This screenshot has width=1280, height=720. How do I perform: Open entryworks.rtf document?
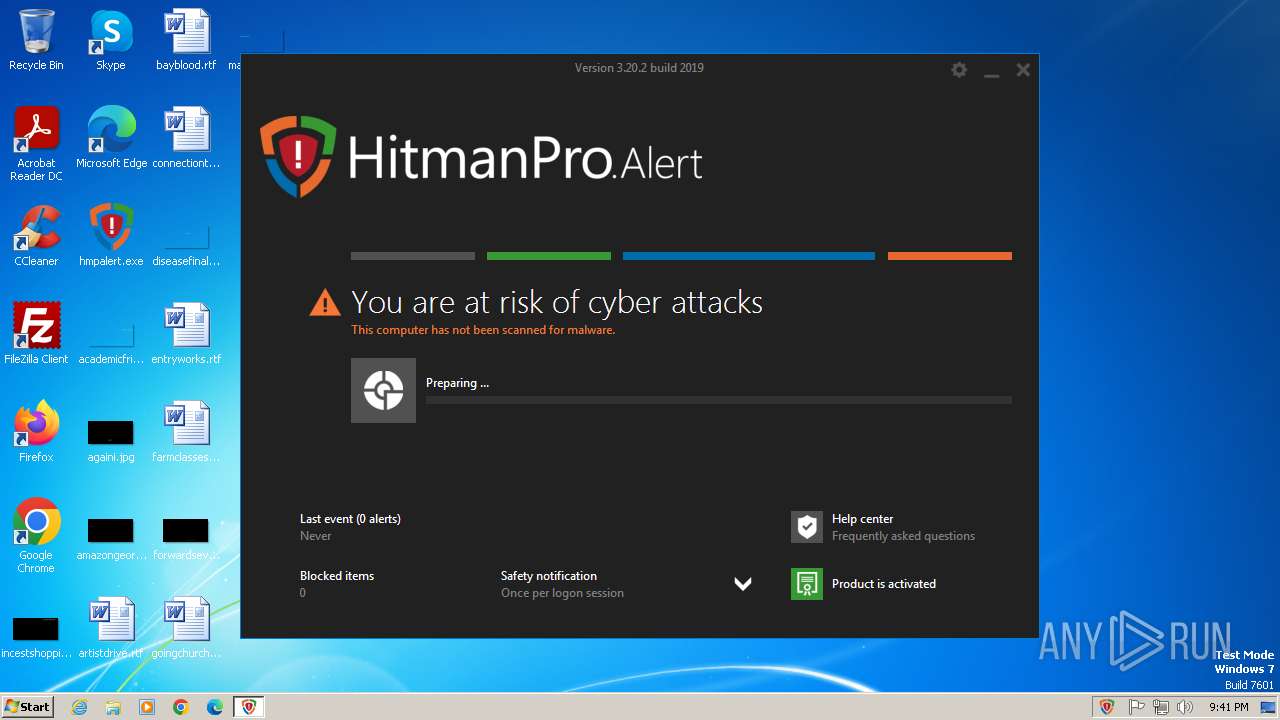click(x=186, y=334)
